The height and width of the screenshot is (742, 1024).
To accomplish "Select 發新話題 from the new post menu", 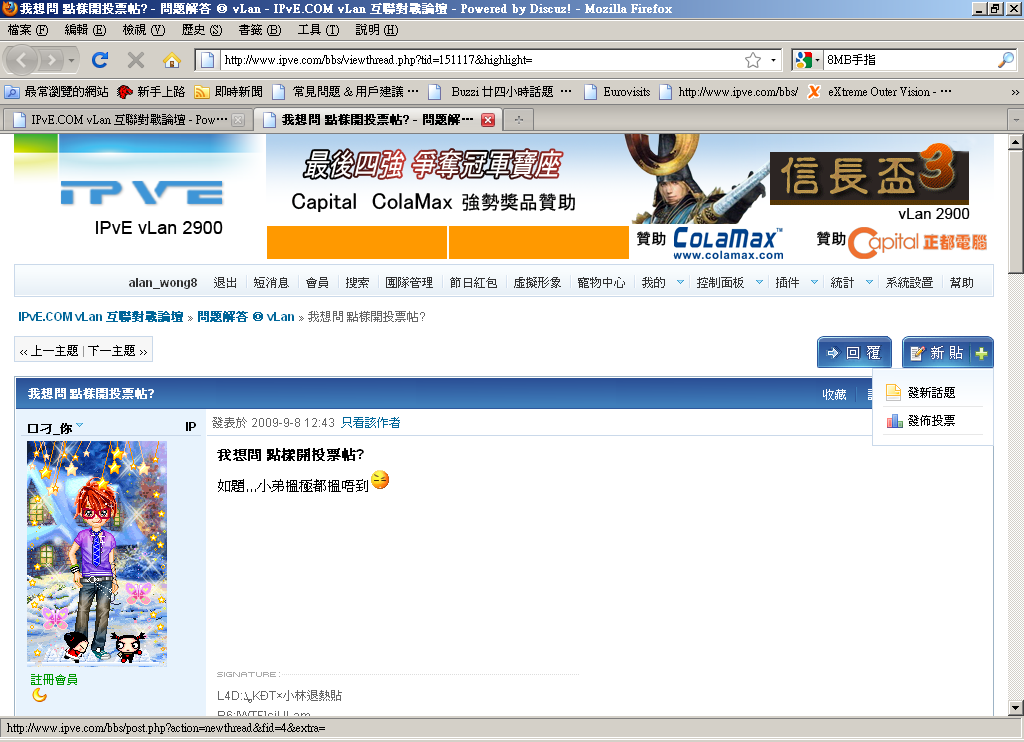I will click(931, 393).
